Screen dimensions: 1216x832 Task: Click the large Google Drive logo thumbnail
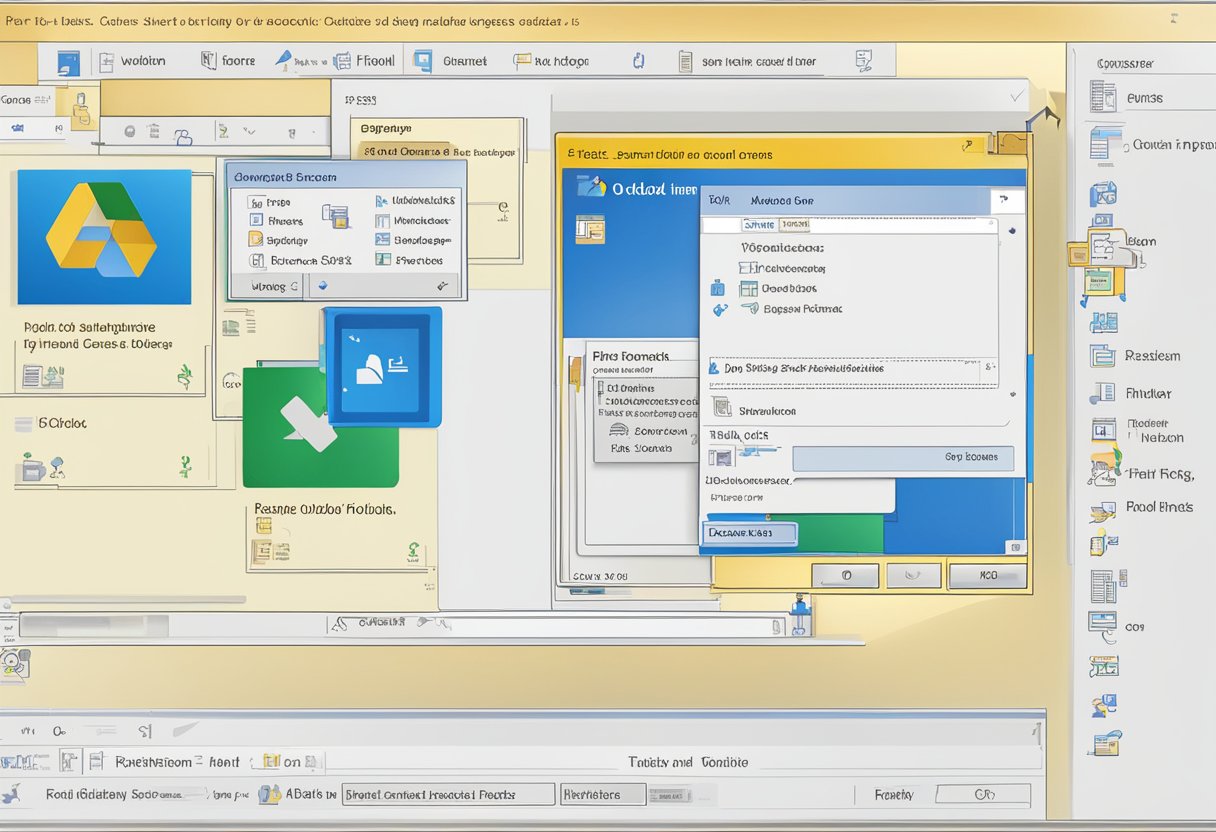point(104,237)
